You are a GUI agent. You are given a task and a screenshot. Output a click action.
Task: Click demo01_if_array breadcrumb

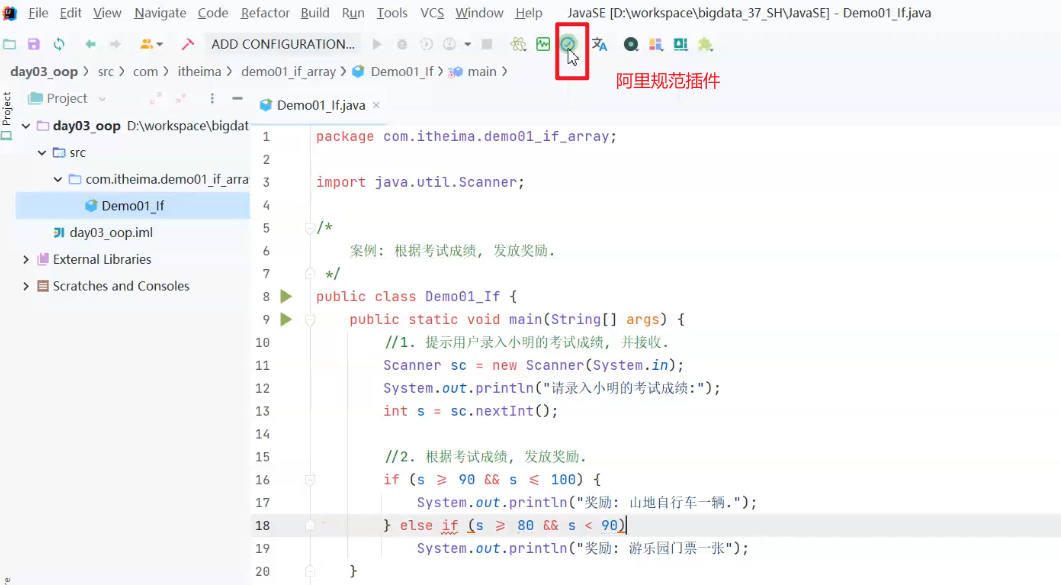coord(288,72)
